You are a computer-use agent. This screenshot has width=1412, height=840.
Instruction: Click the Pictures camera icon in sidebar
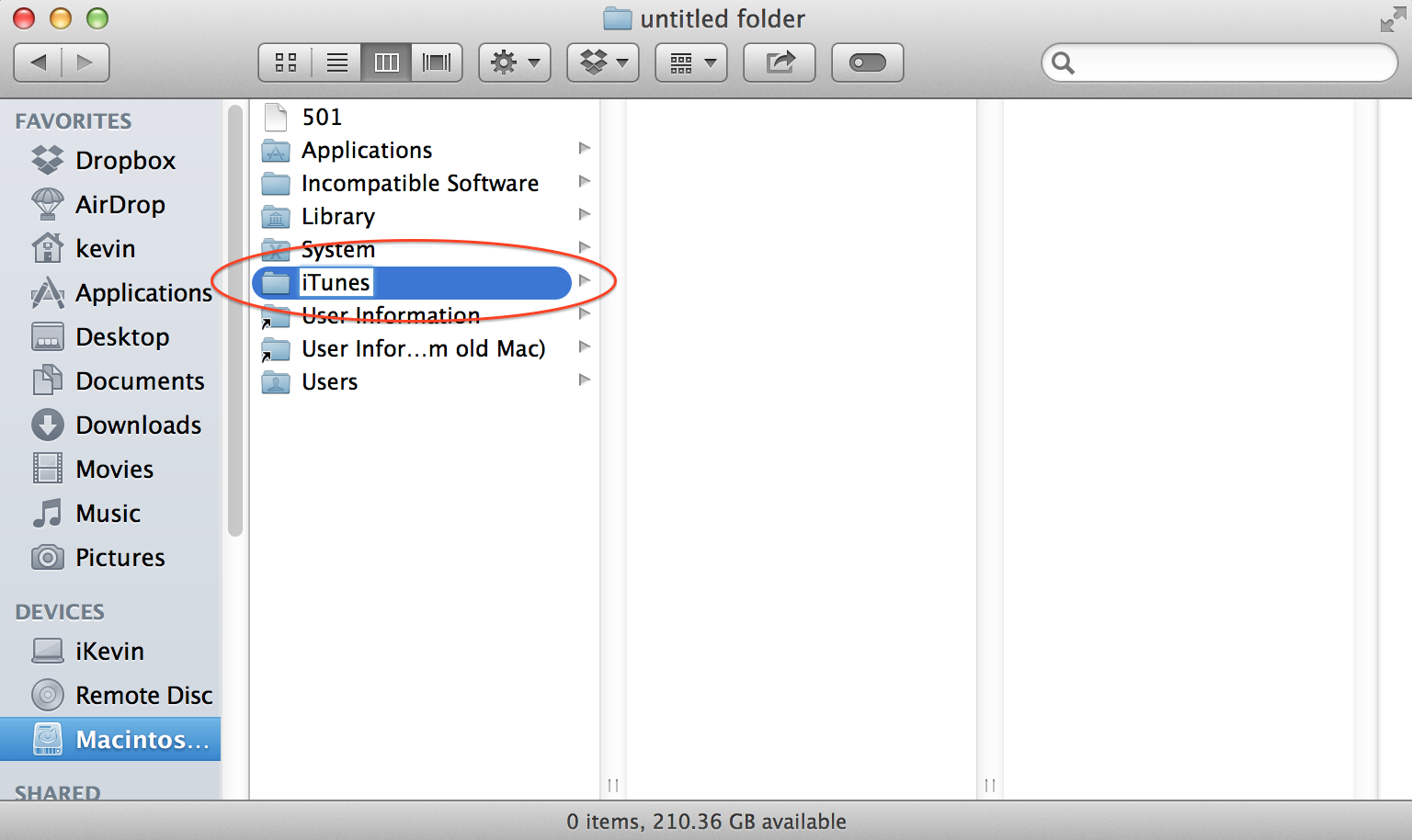[x=48, y=557]
